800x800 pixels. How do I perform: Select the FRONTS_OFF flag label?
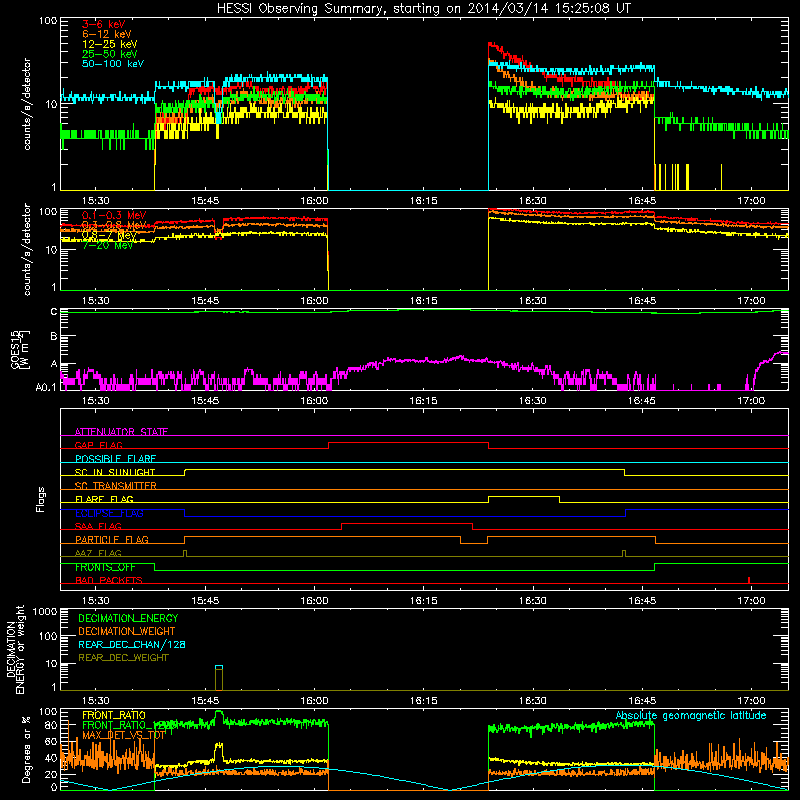pyautogui.click(x=105, y=567)
